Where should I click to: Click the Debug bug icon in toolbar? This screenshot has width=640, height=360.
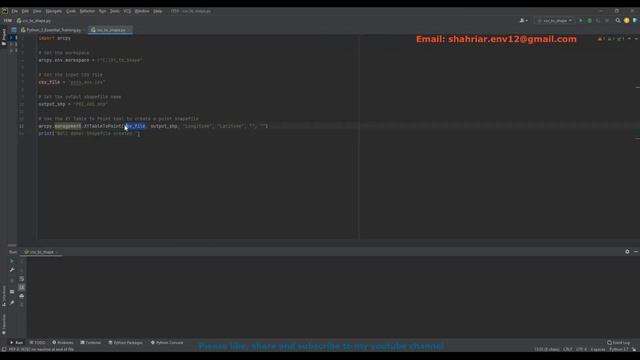[589, 20]
